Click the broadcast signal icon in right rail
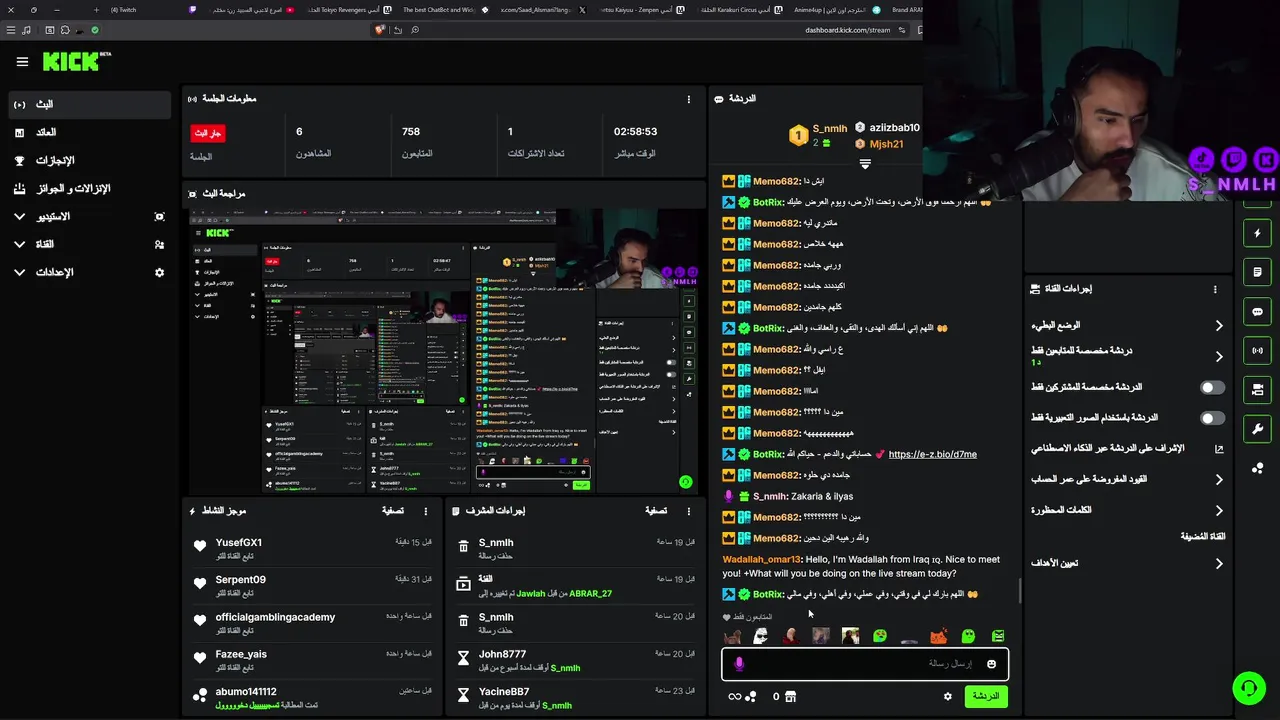 coord(1258,351)
